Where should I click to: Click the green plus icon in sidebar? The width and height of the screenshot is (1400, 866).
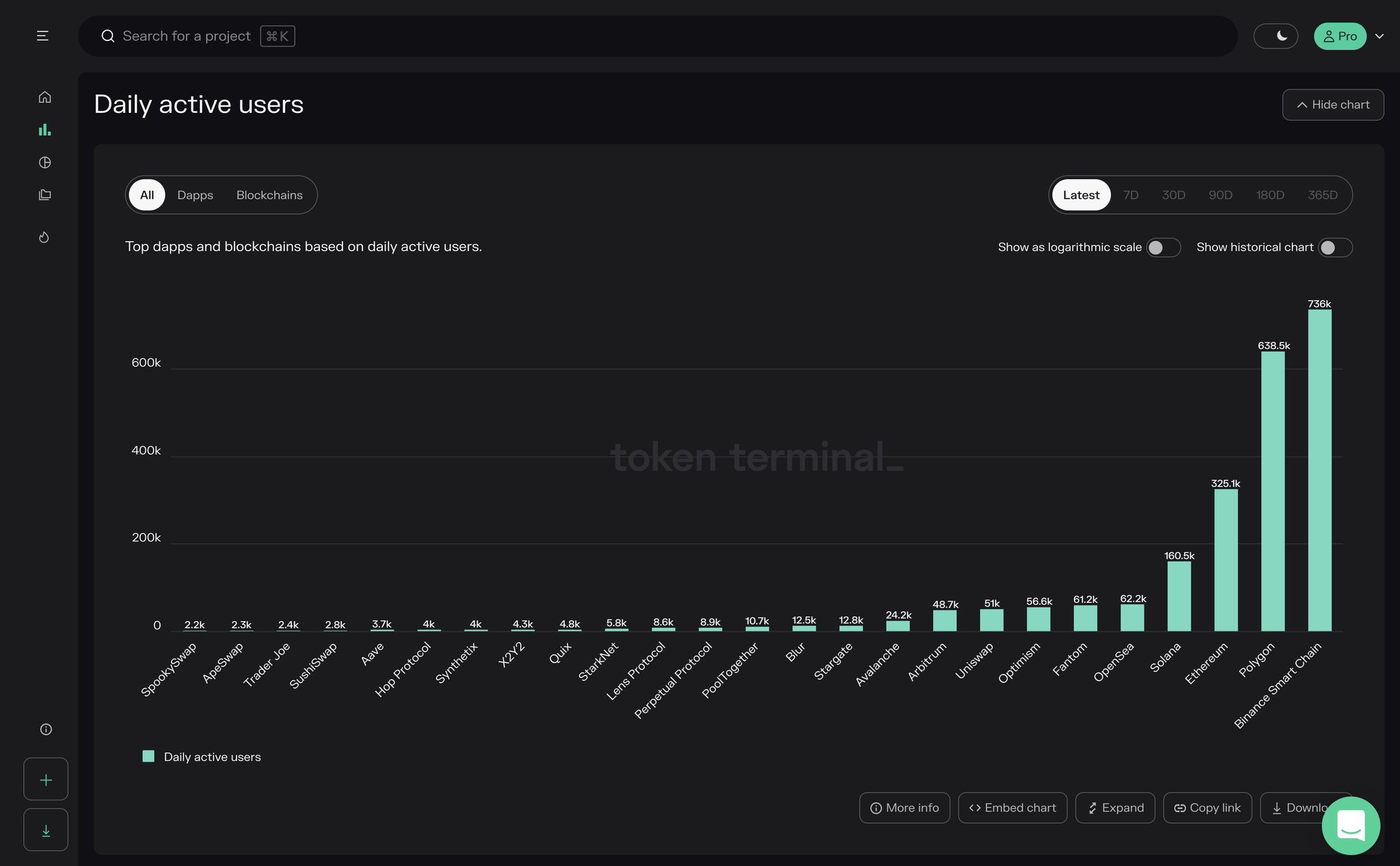(46, 779)
